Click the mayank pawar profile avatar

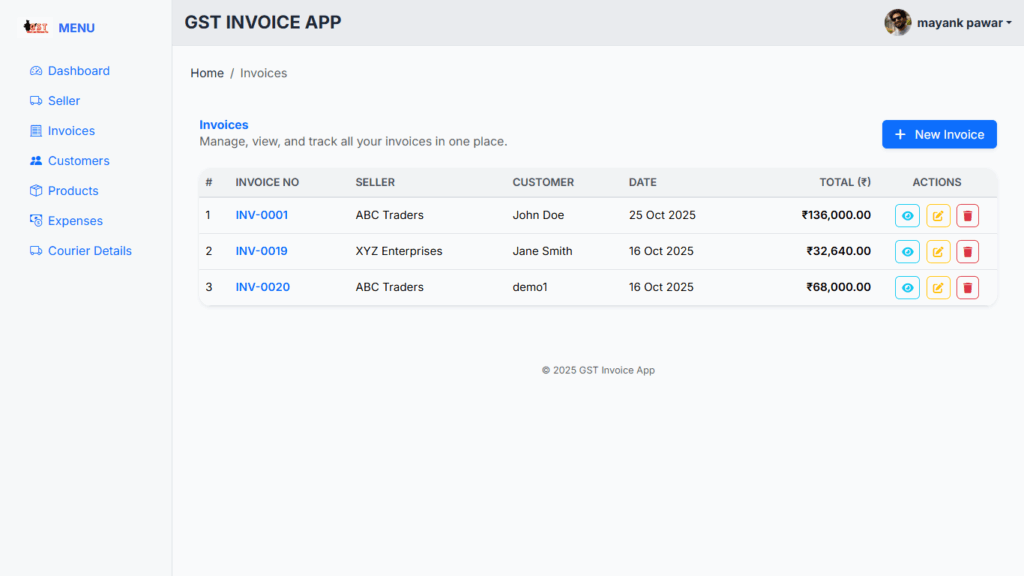(x=897, y=23)
